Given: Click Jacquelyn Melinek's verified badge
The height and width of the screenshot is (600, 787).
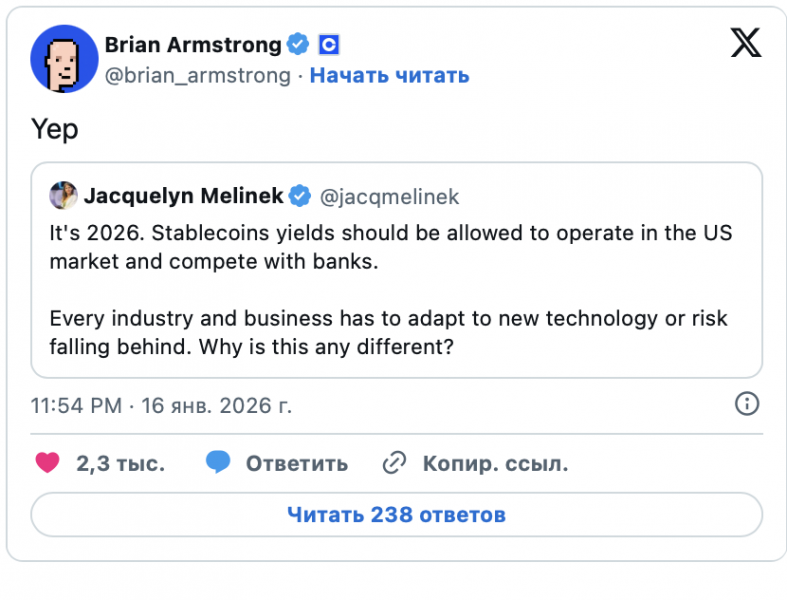Looking at the screenshot, I should point(300,195).
